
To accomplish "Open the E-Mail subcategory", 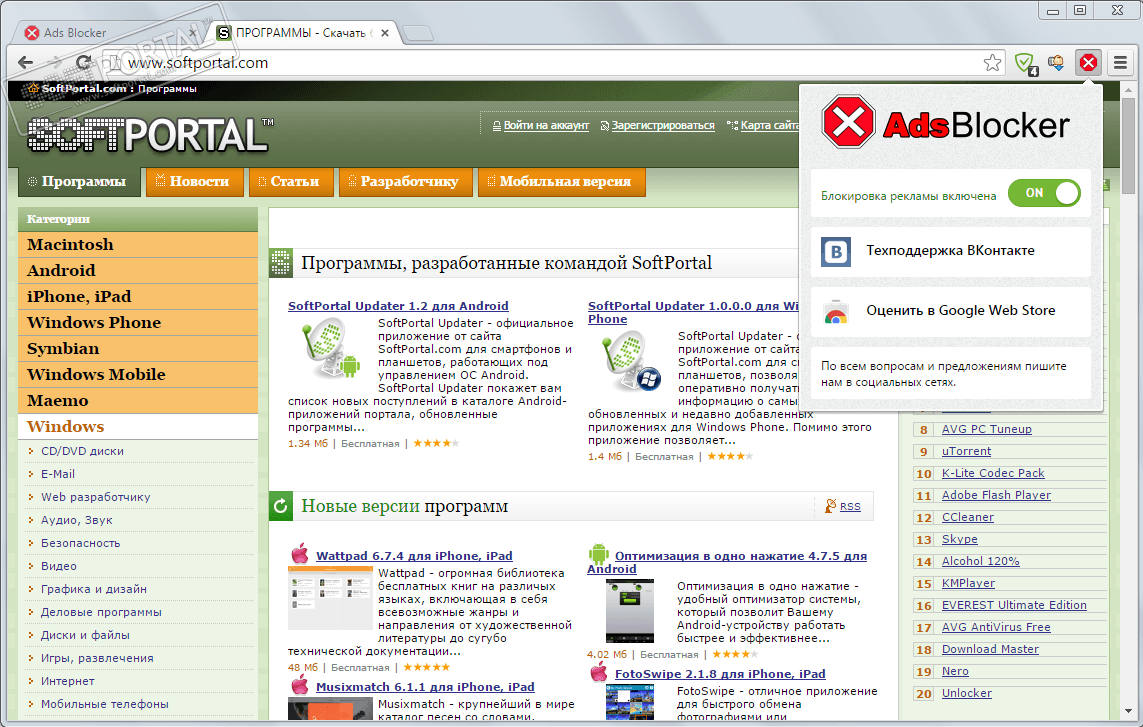I will (x=58, y=474).
